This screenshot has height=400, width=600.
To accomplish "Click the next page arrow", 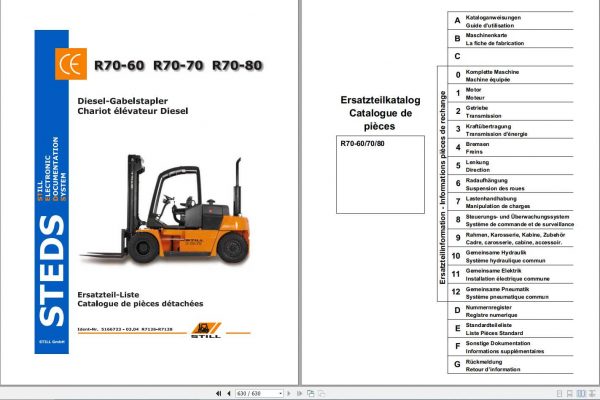I will pyautogui.click(x=289, y=393).
